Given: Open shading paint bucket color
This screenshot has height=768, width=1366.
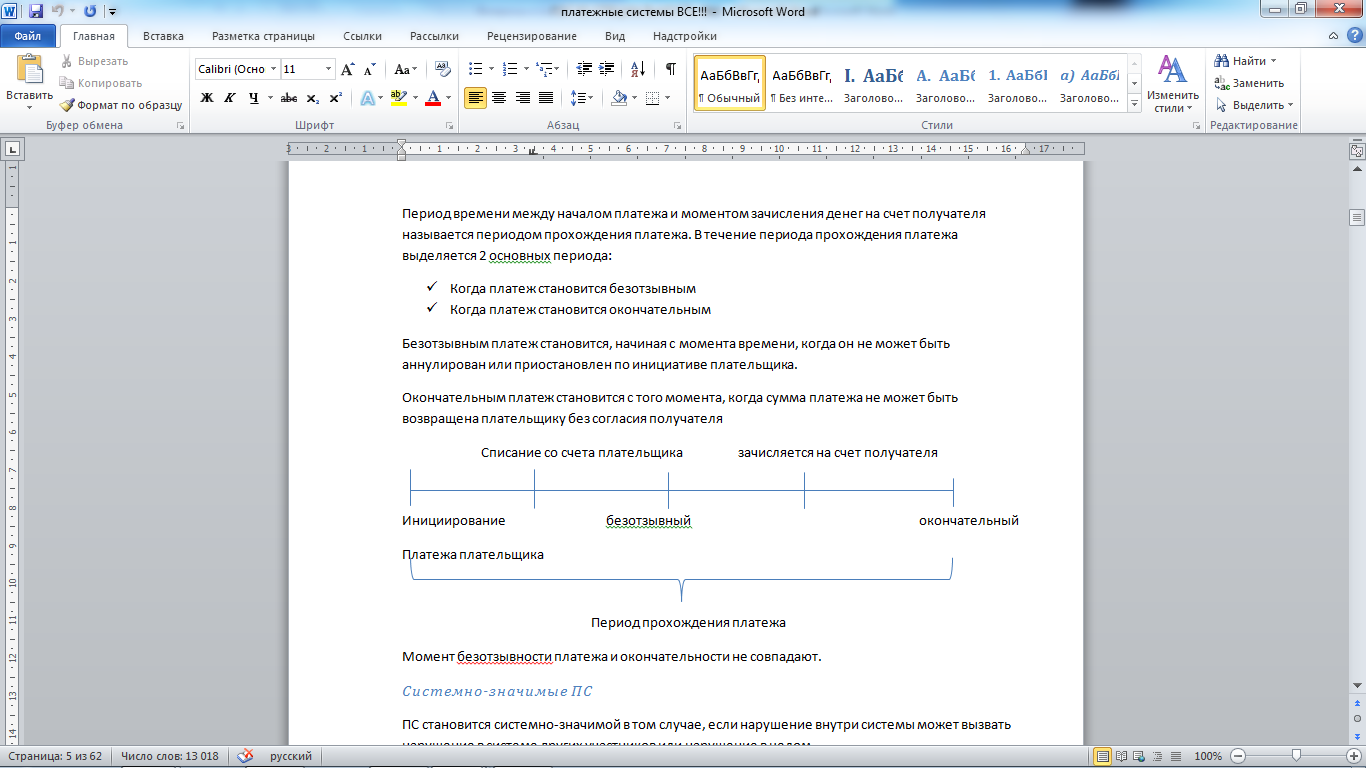Looking at the screenshot, I should point(618,98).
